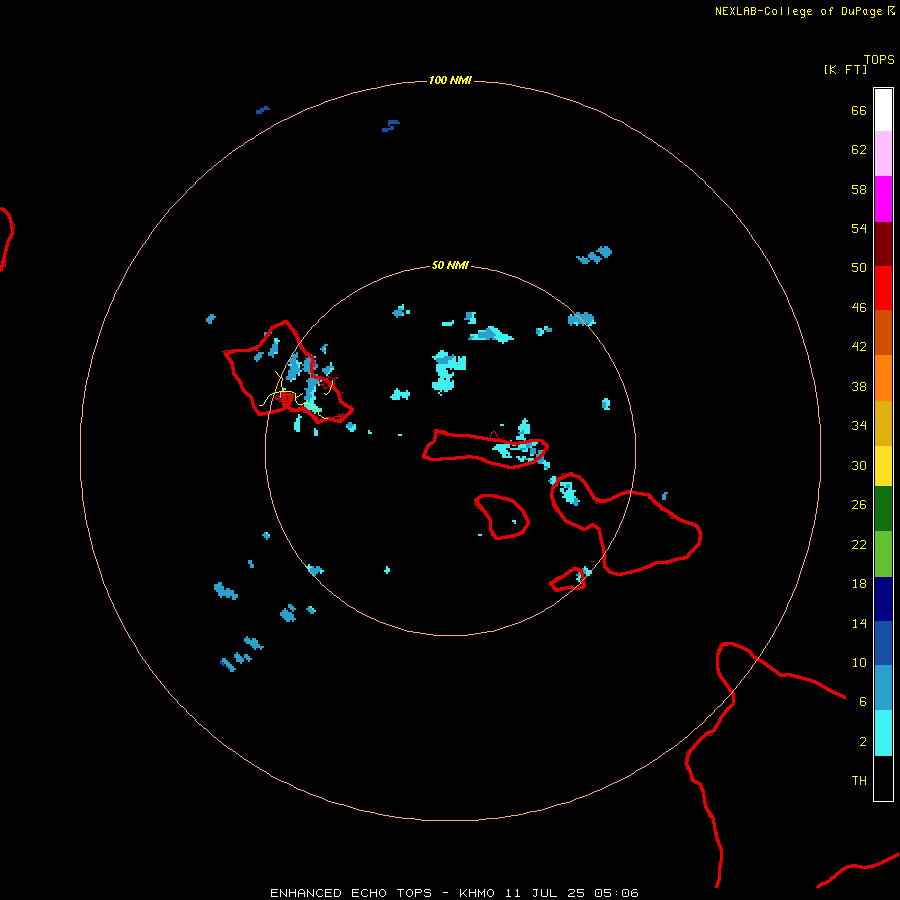Click the 14 legend value

click(x=859, y=623)
